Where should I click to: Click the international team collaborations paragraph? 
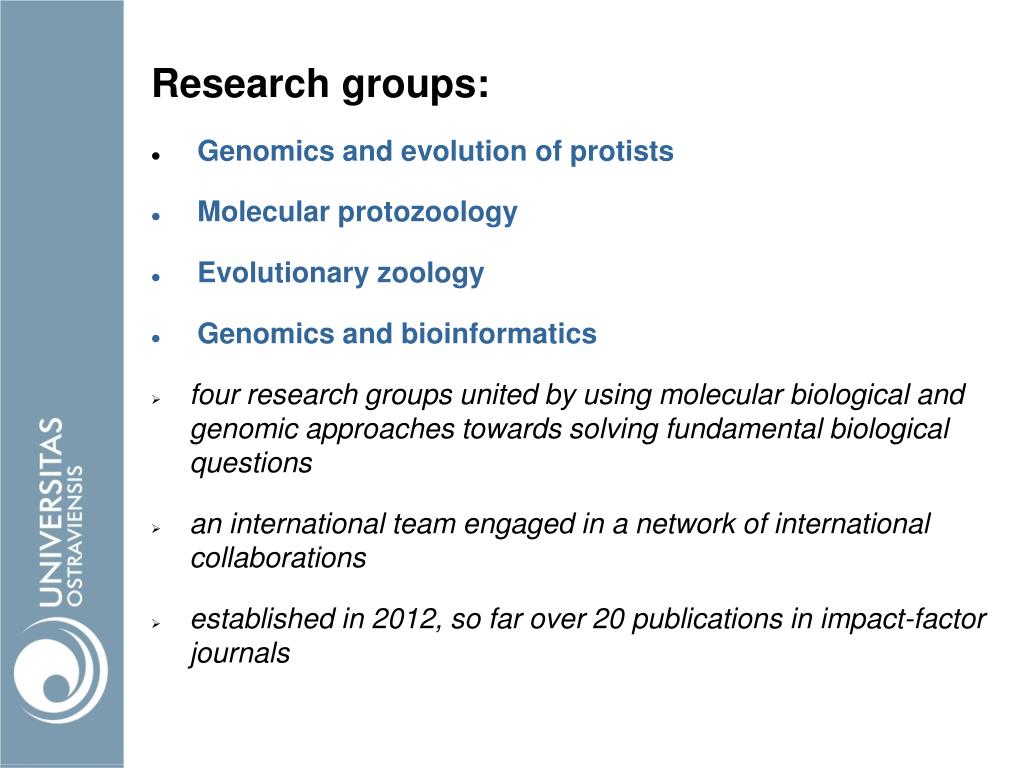560,541
